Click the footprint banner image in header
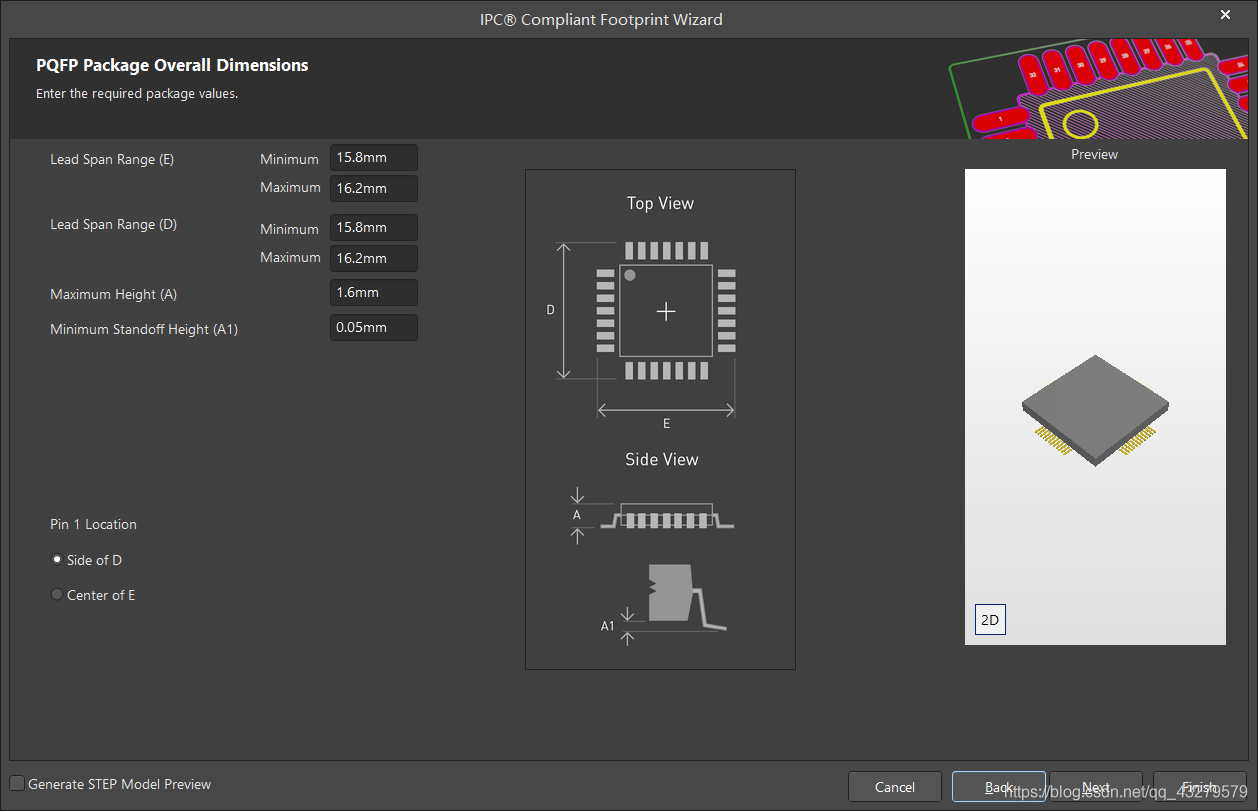The width and height of the screenshot is (1258, 811). tap(1098, 90)
